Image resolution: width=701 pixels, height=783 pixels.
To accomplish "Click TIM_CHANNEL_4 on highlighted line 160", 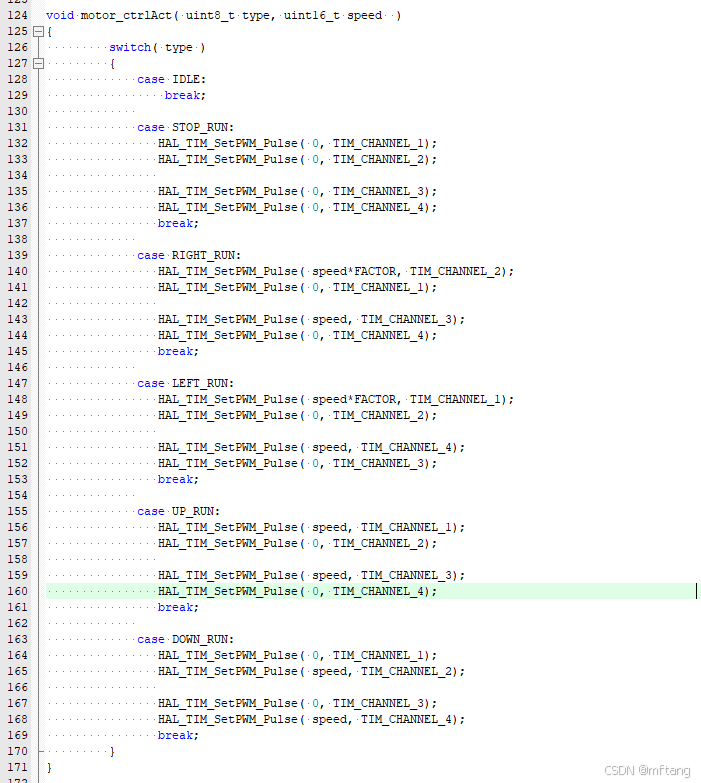I will [378, 591].
